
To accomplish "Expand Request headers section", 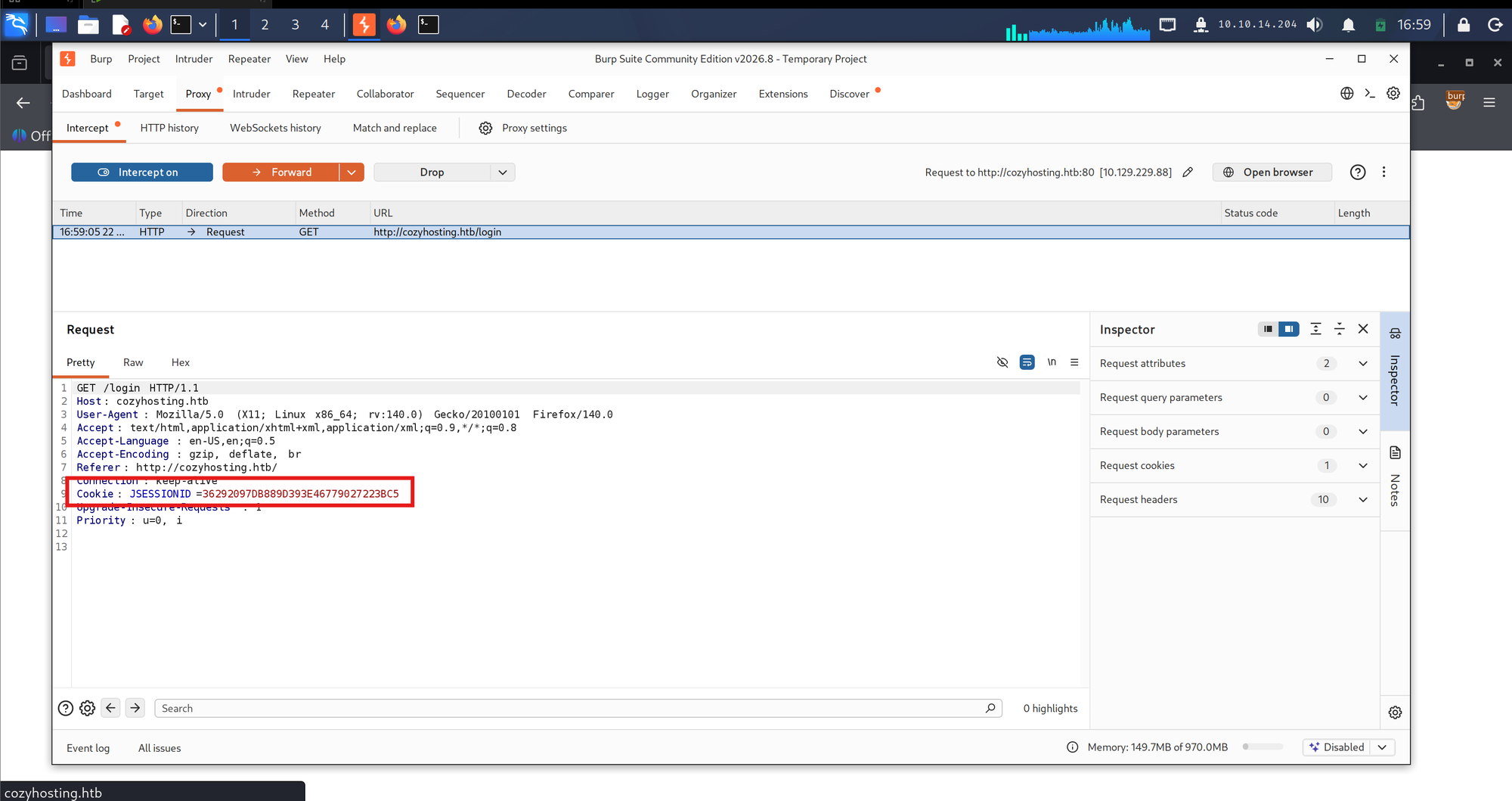I will 1234,500.
